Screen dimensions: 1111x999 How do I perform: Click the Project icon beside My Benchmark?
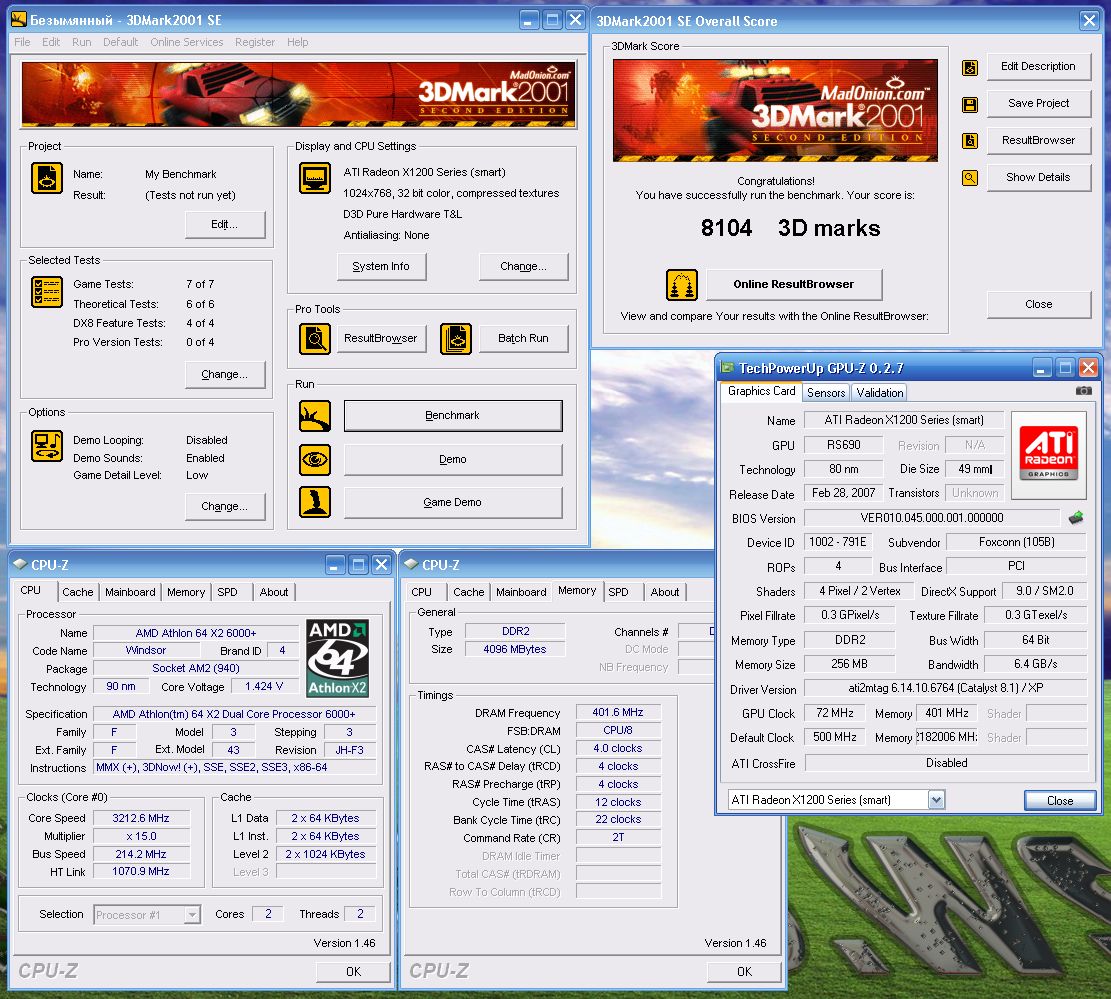click(x=47, y=178)
